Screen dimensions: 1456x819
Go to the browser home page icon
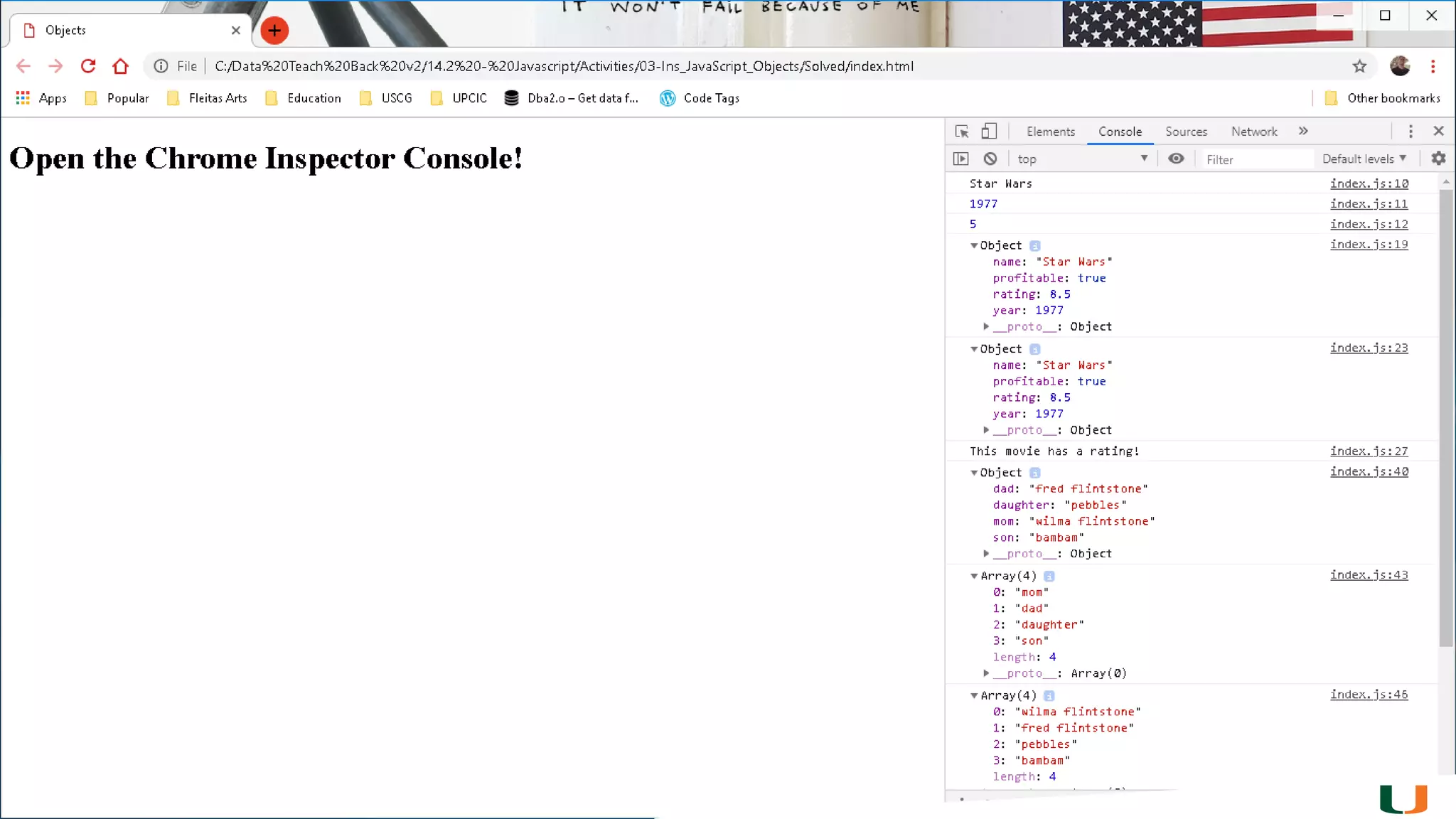(120, 66)
